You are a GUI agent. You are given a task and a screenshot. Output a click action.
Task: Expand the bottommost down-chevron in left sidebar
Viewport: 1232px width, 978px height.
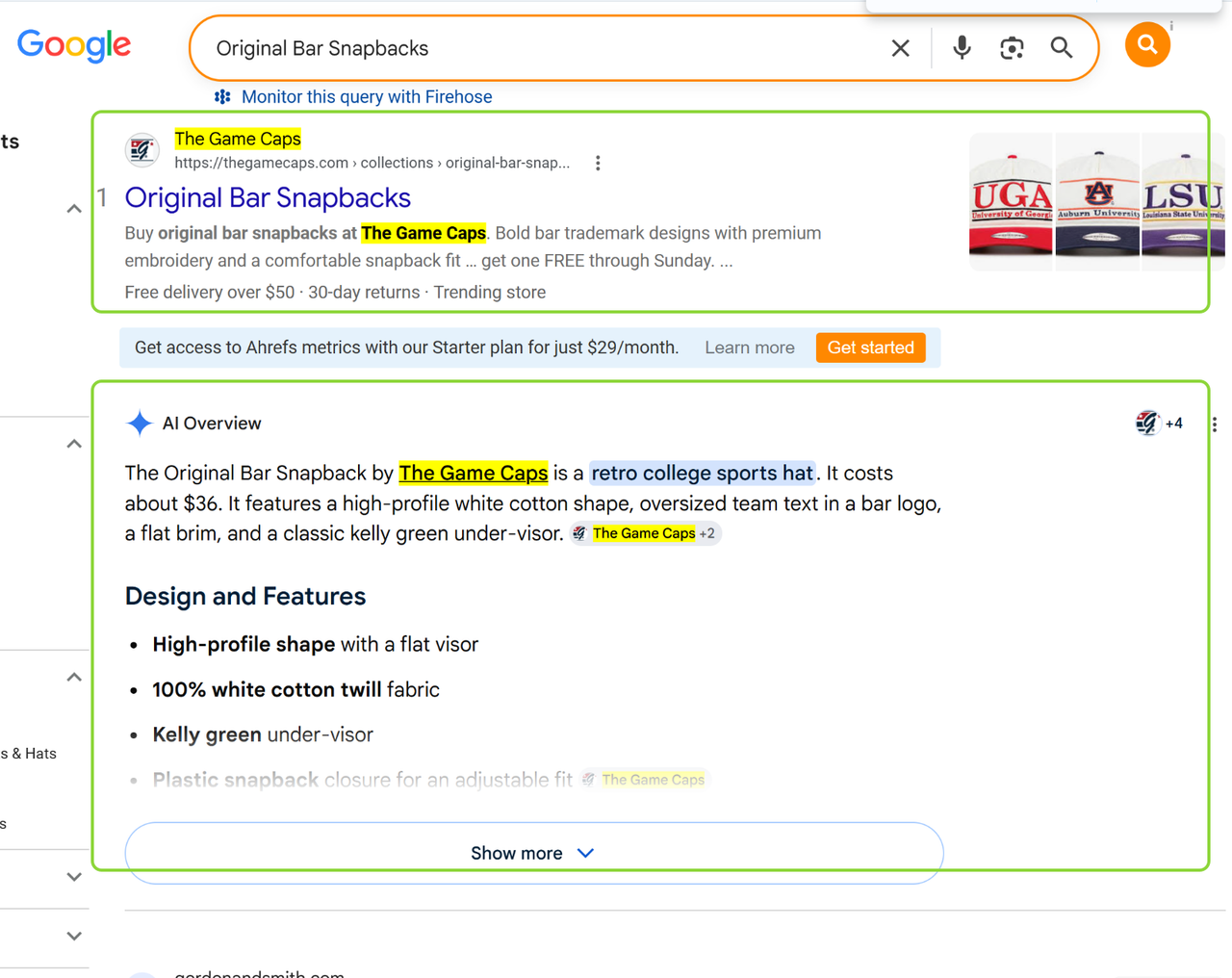(x=74, y=936)
